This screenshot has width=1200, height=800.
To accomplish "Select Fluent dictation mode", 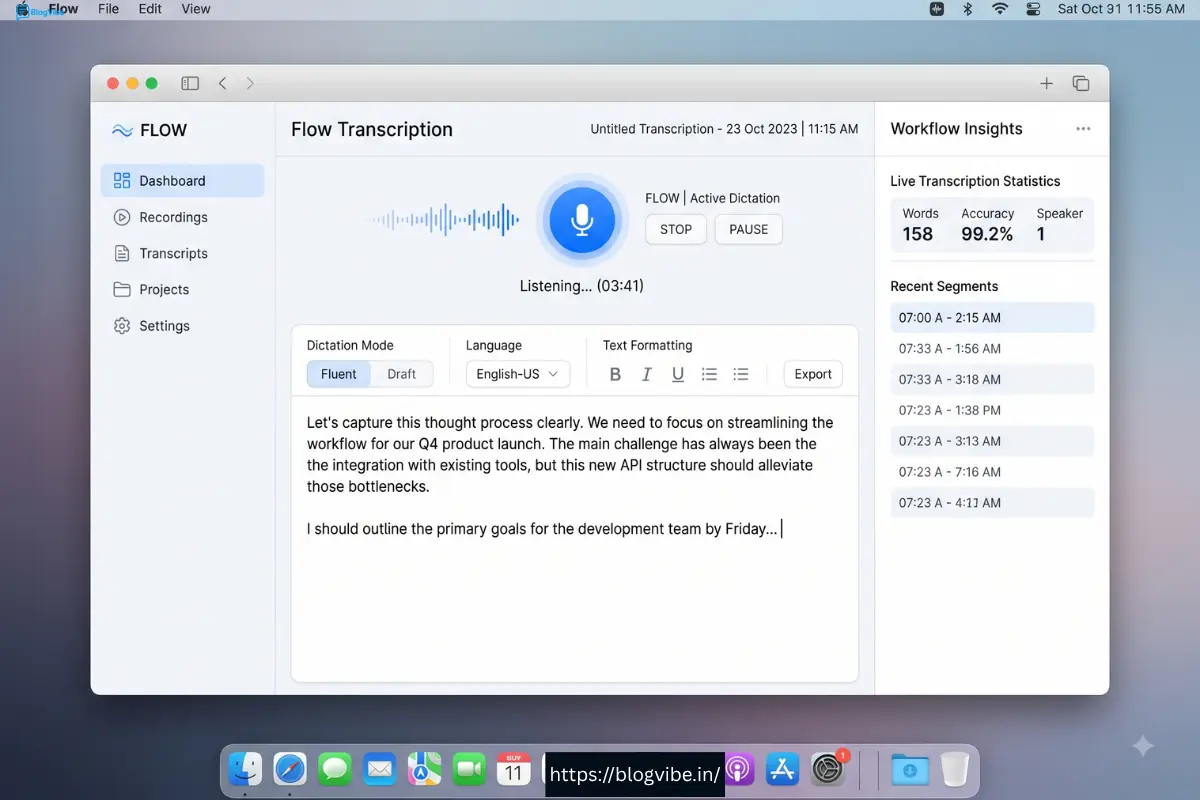I will (339, 374).
